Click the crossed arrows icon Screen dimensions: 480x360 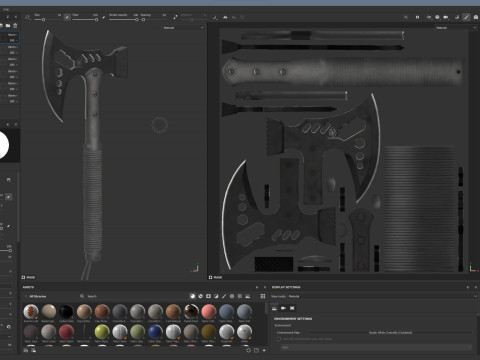[x=406, y=17]
